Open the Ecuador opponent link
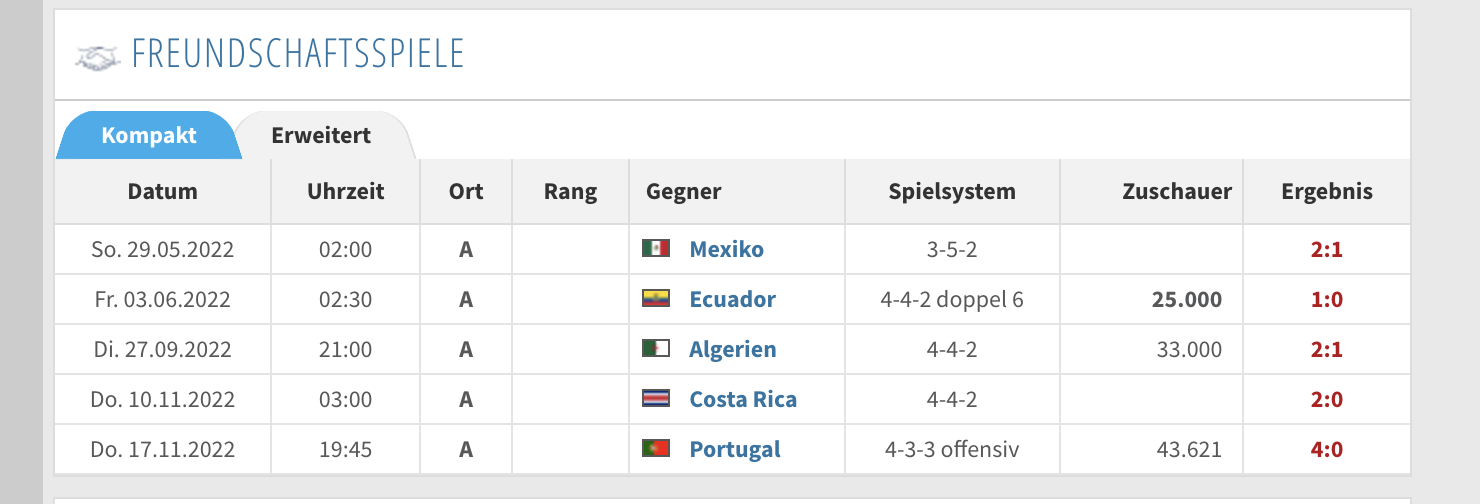1480x504 pixels. (733, 299)
